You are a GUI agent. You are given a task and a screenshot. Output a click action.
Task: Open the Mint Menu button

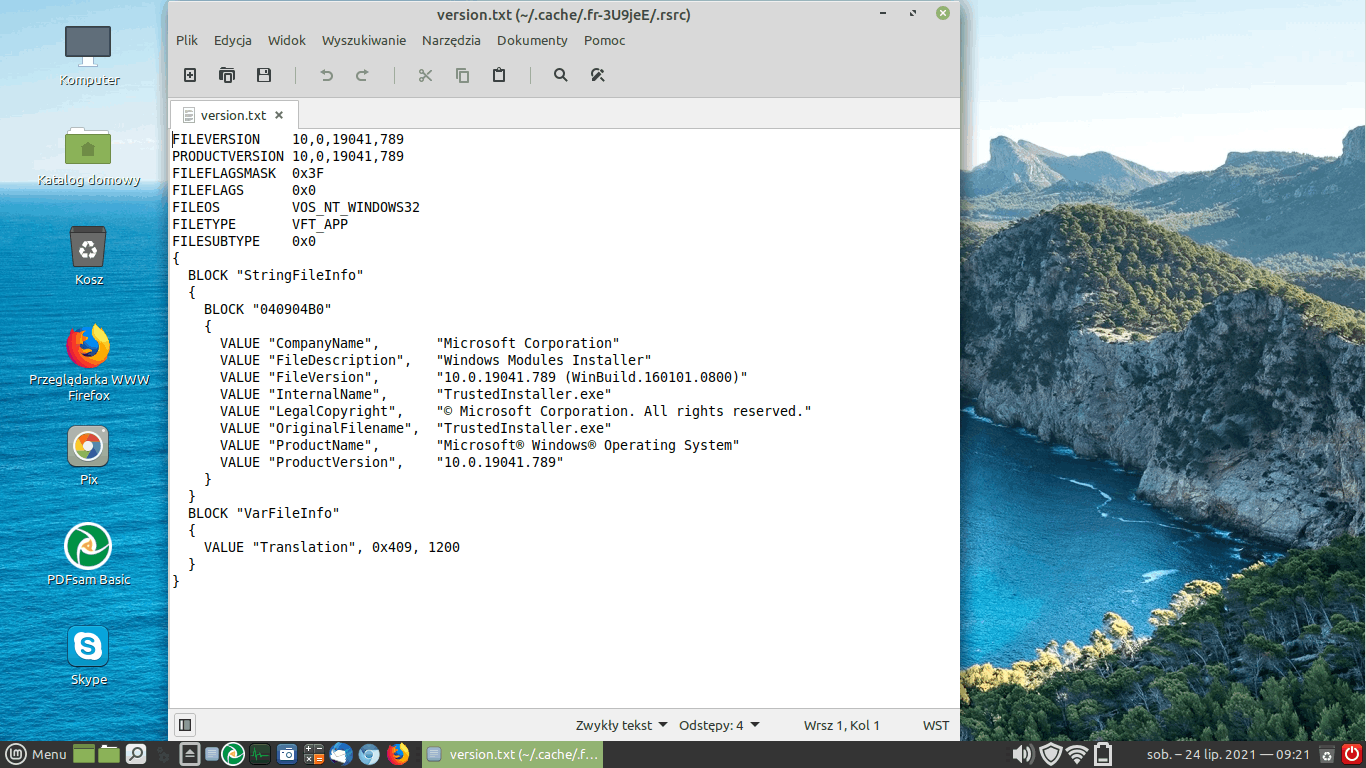click(x=37, y=754)
